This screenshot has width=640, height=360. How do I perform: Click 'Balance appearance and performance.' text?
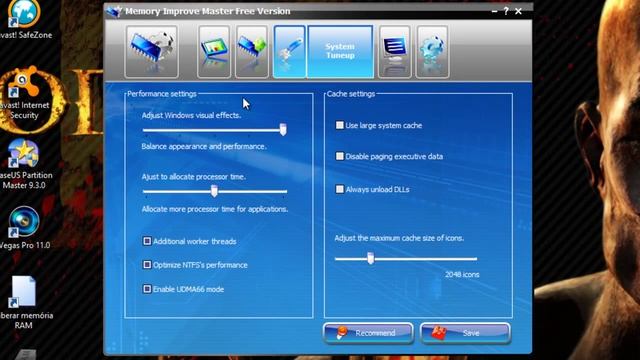(x=204, y=147)
